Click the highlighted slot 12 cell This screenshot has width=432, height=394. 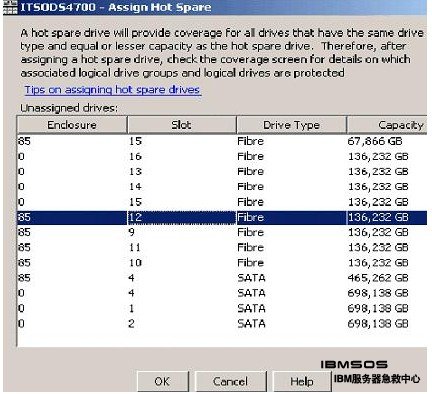point(182,217)
